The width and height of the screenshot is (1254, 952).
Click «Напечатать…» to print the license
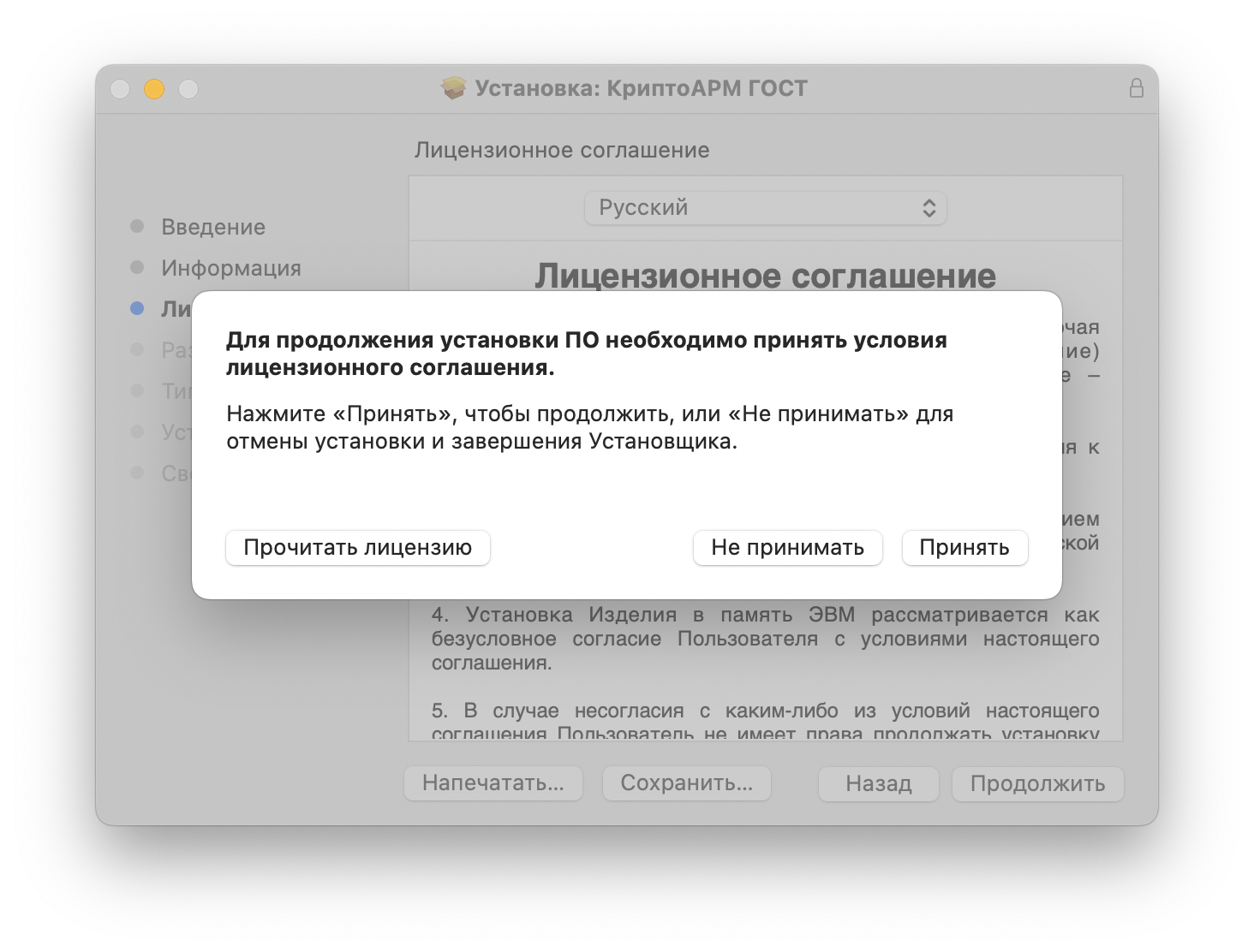[493, 782]
